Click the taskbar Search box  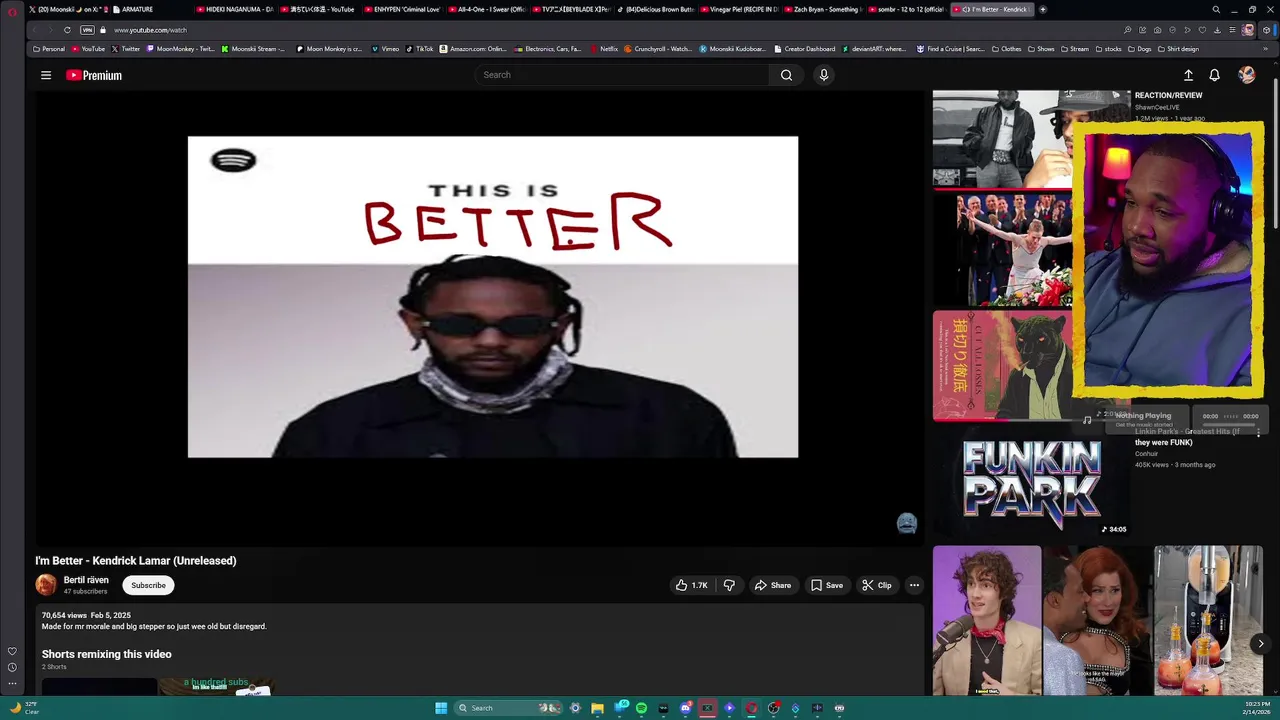pyautogui.click(x=508, y=708)
